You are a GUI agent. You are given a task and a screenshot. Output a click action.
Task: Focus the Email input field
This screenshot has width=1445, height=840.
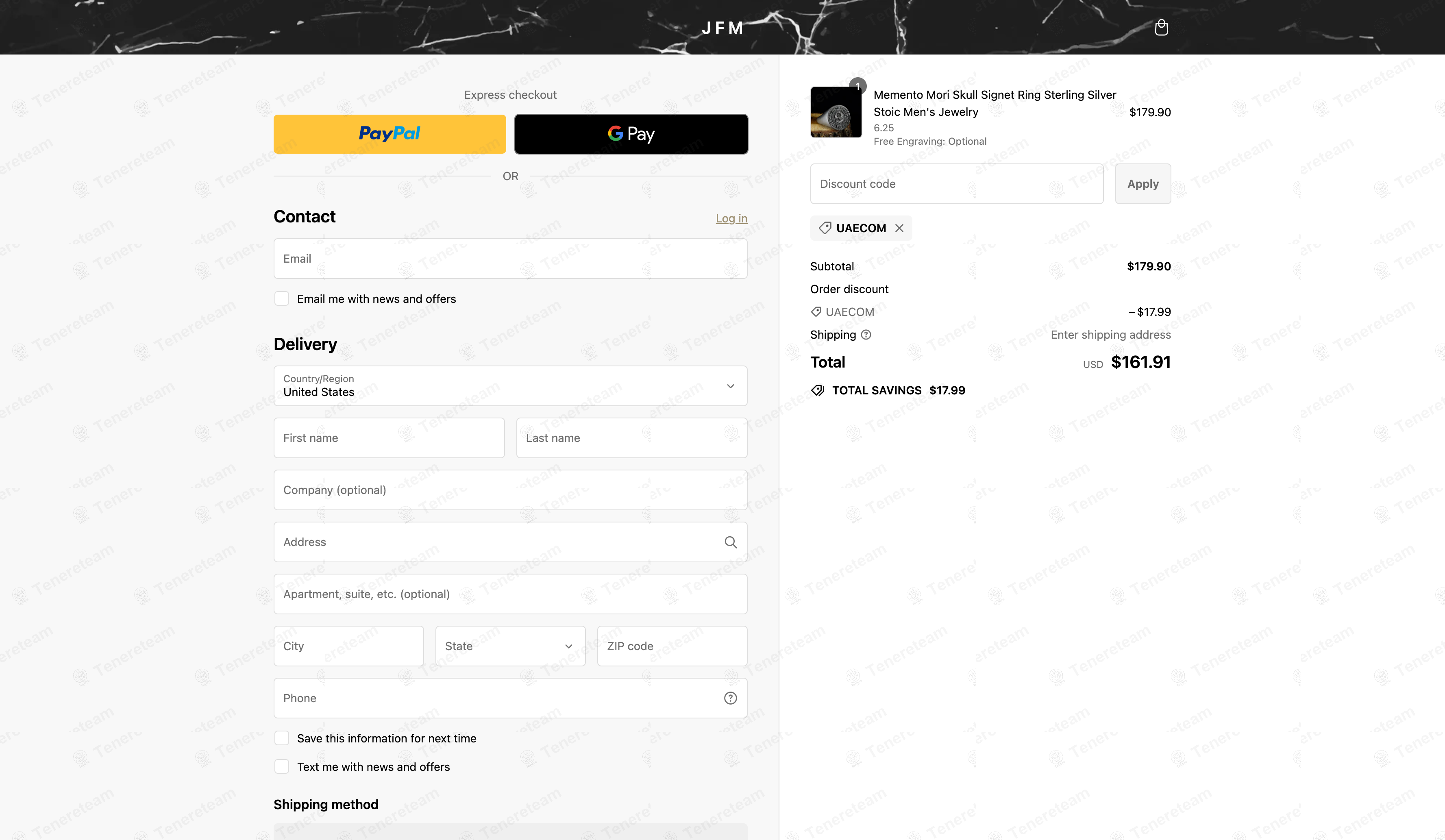tap(510, 259)
